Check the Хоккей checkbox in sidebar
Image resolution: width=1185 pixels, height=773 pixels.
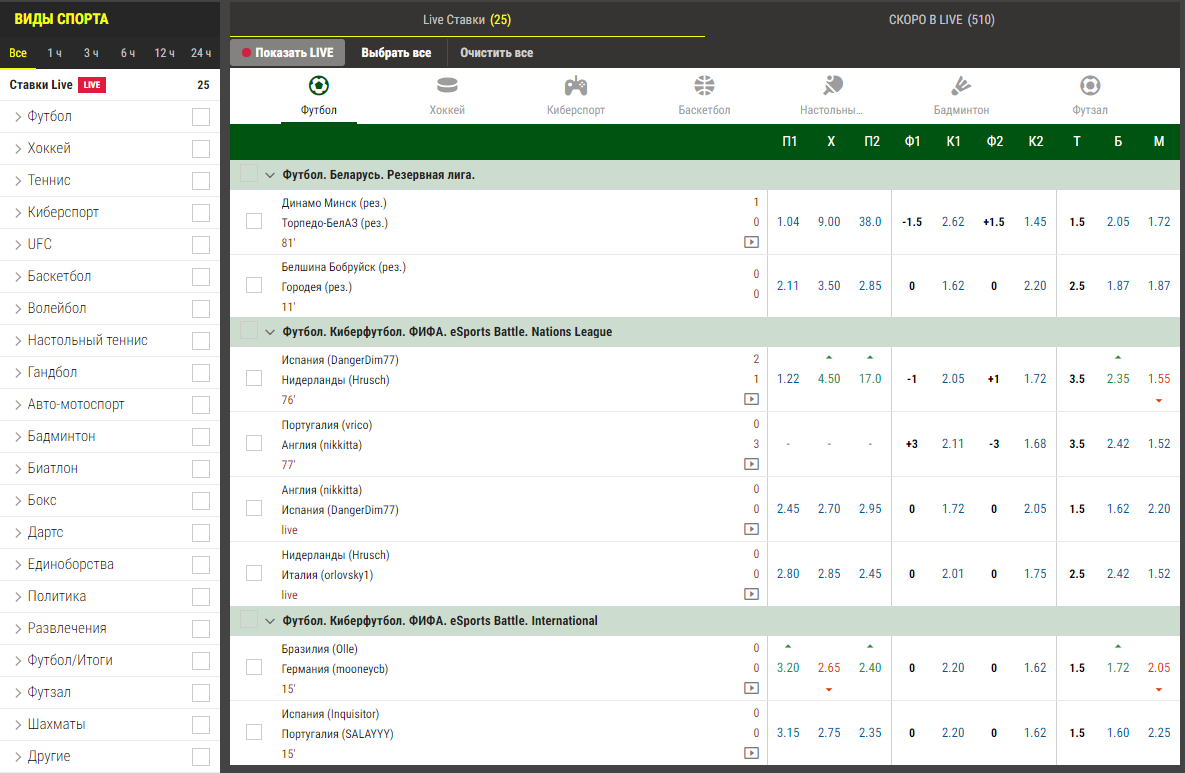click(x=201, y=149)
